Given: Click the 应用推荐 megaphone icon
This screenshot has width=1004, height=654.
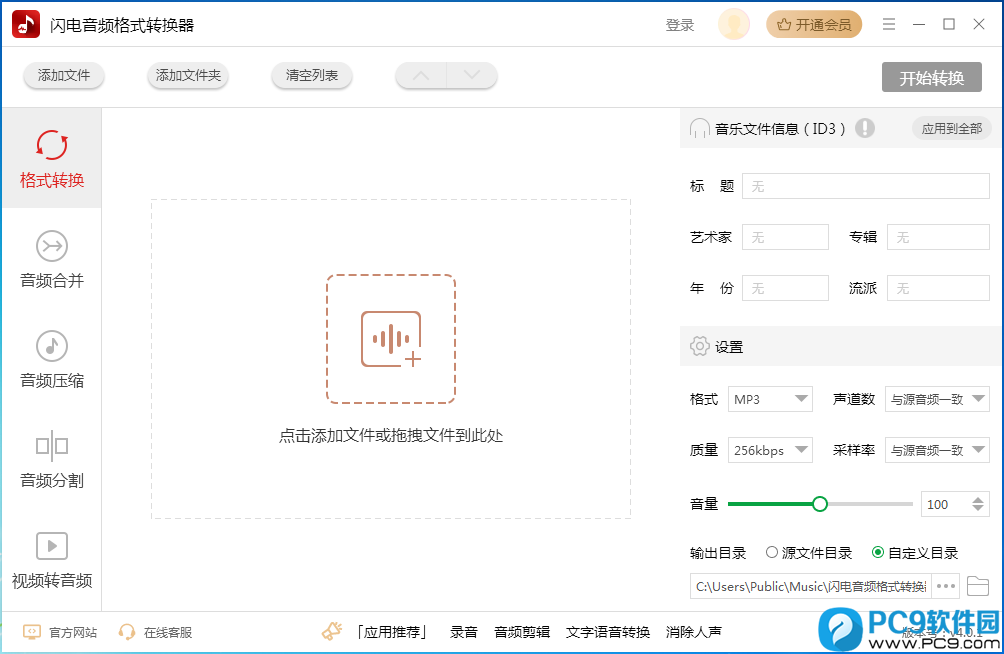Looking at the screenshot, I should 332,632.
